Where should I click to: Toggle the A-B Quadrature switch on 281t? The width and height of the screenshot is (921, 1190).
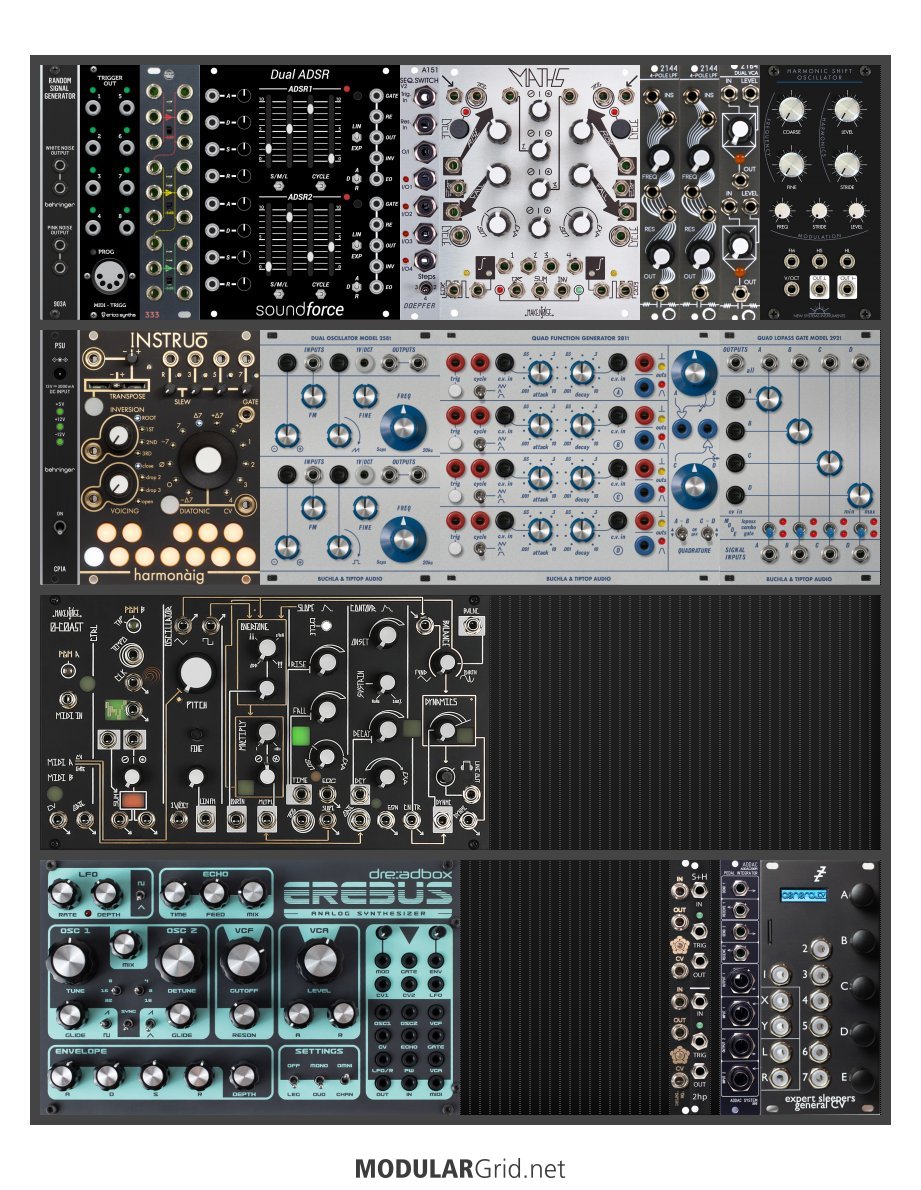coord(683,532)
